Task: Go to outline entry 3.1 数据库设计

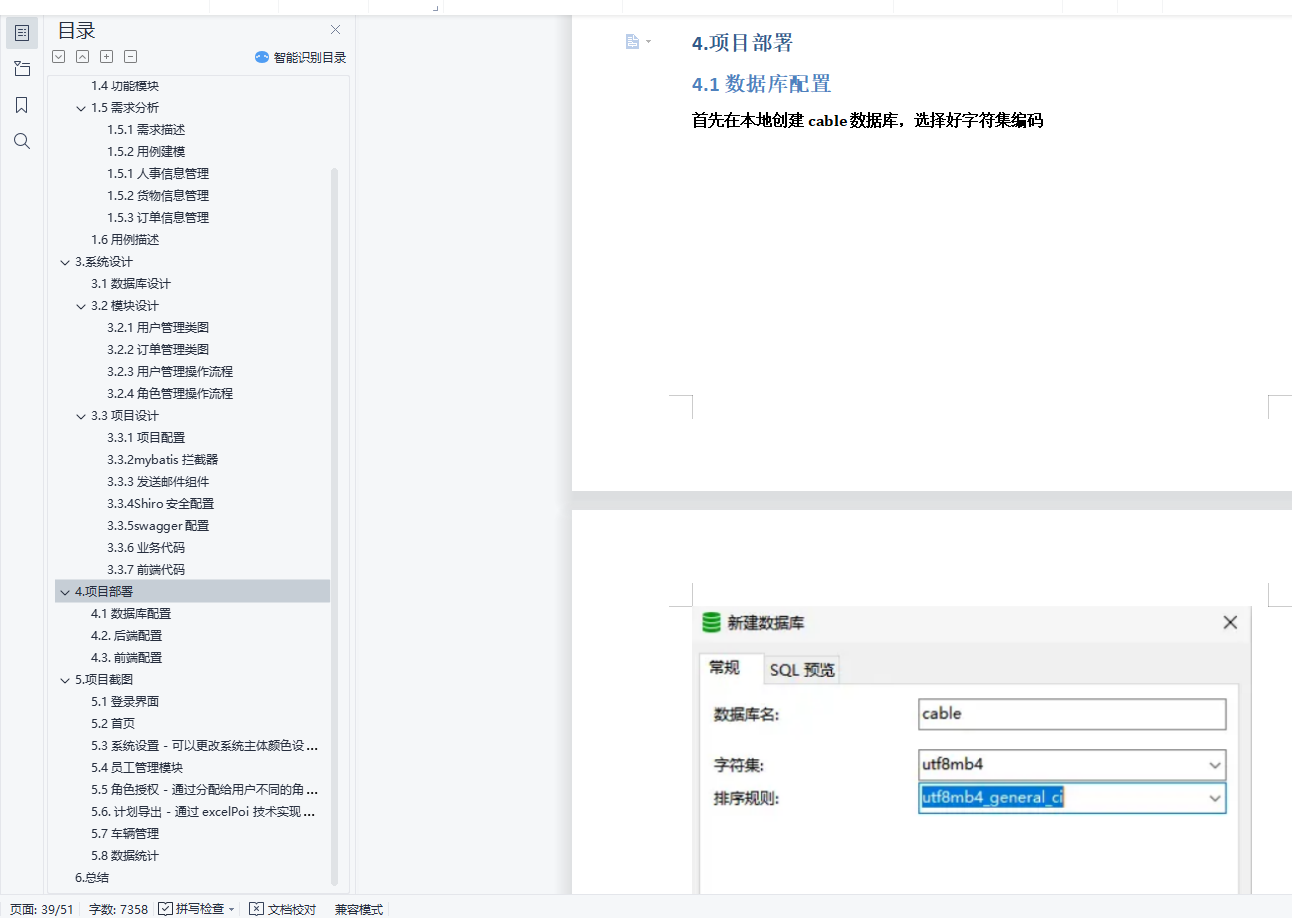Action: pyautogui.click(x=131, y=284)
